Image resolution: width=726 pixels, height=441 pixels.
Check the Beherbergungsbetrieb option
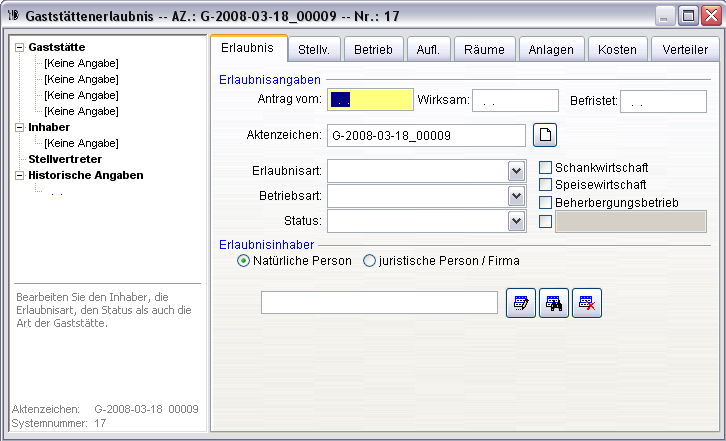pyautogui.click(x=546, y=203)
